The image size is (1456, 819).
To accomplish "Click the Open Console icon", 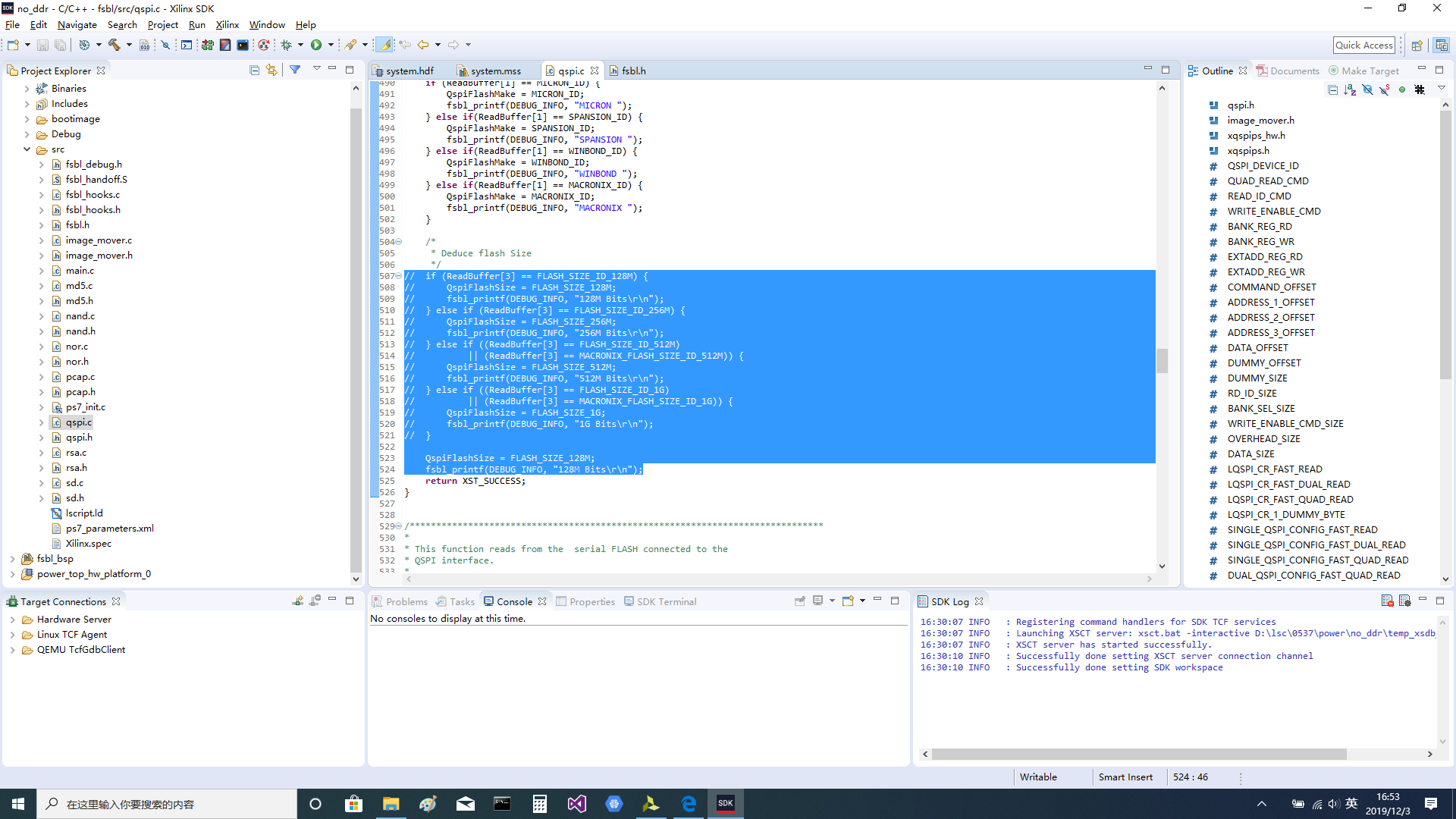I will click(849, 601).
